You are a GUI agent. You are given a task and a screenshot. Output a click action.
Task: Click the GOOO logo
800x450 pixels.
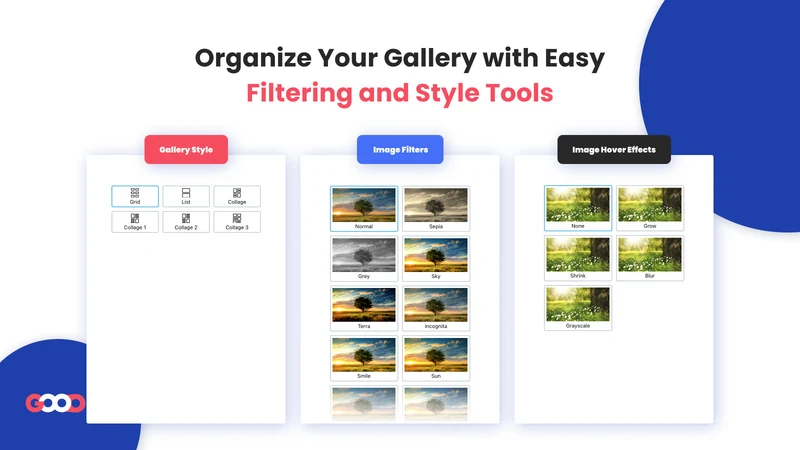point(55,403)
